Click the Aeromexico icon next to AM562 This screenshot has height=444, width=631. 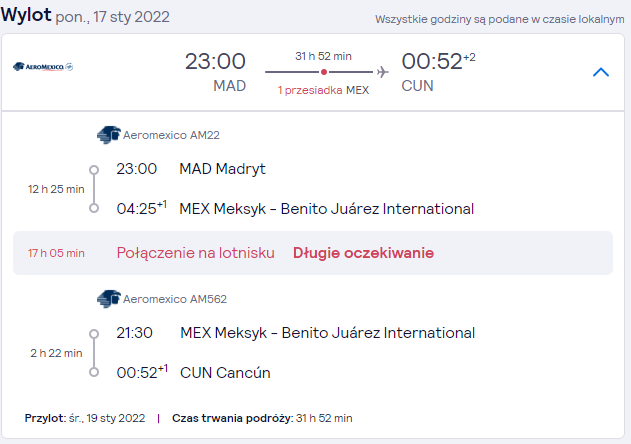pos(109,299)
